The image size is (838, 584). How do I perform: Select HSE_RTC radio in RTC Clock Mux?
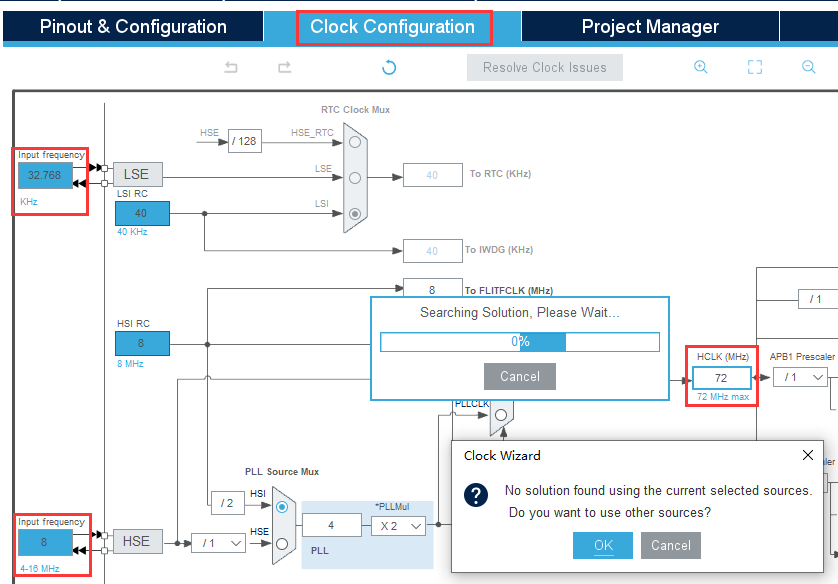355,142
